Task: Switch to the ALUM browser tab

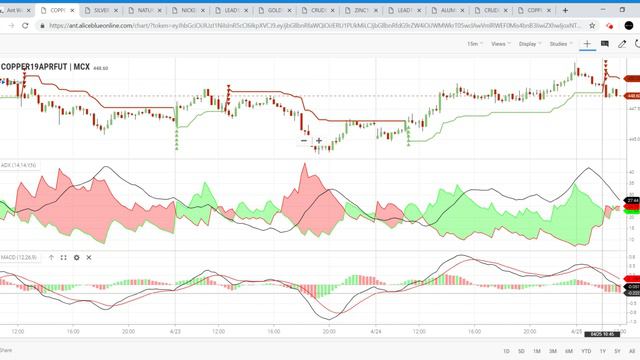Action: pyautogui.click(x=448, y=10)
